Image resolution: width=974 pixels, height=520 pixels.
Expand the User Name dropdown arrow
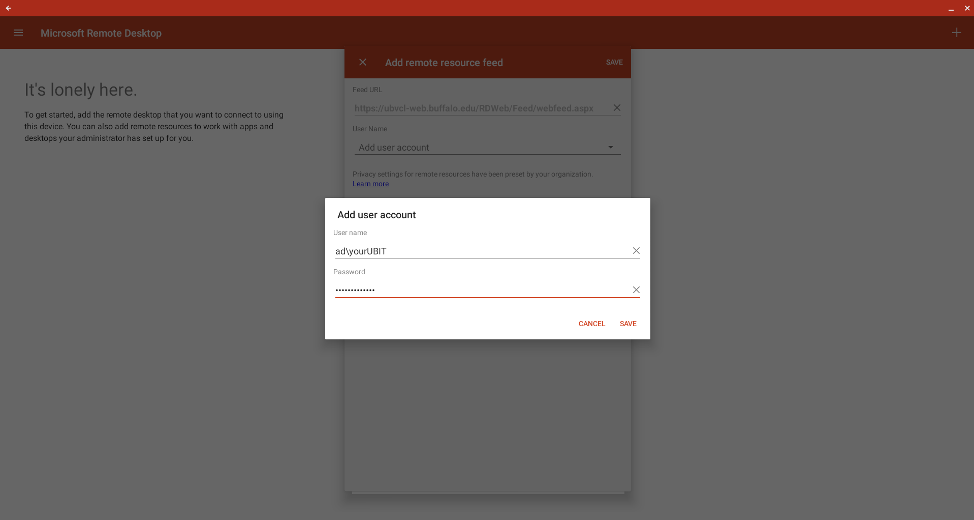point(611,148)
